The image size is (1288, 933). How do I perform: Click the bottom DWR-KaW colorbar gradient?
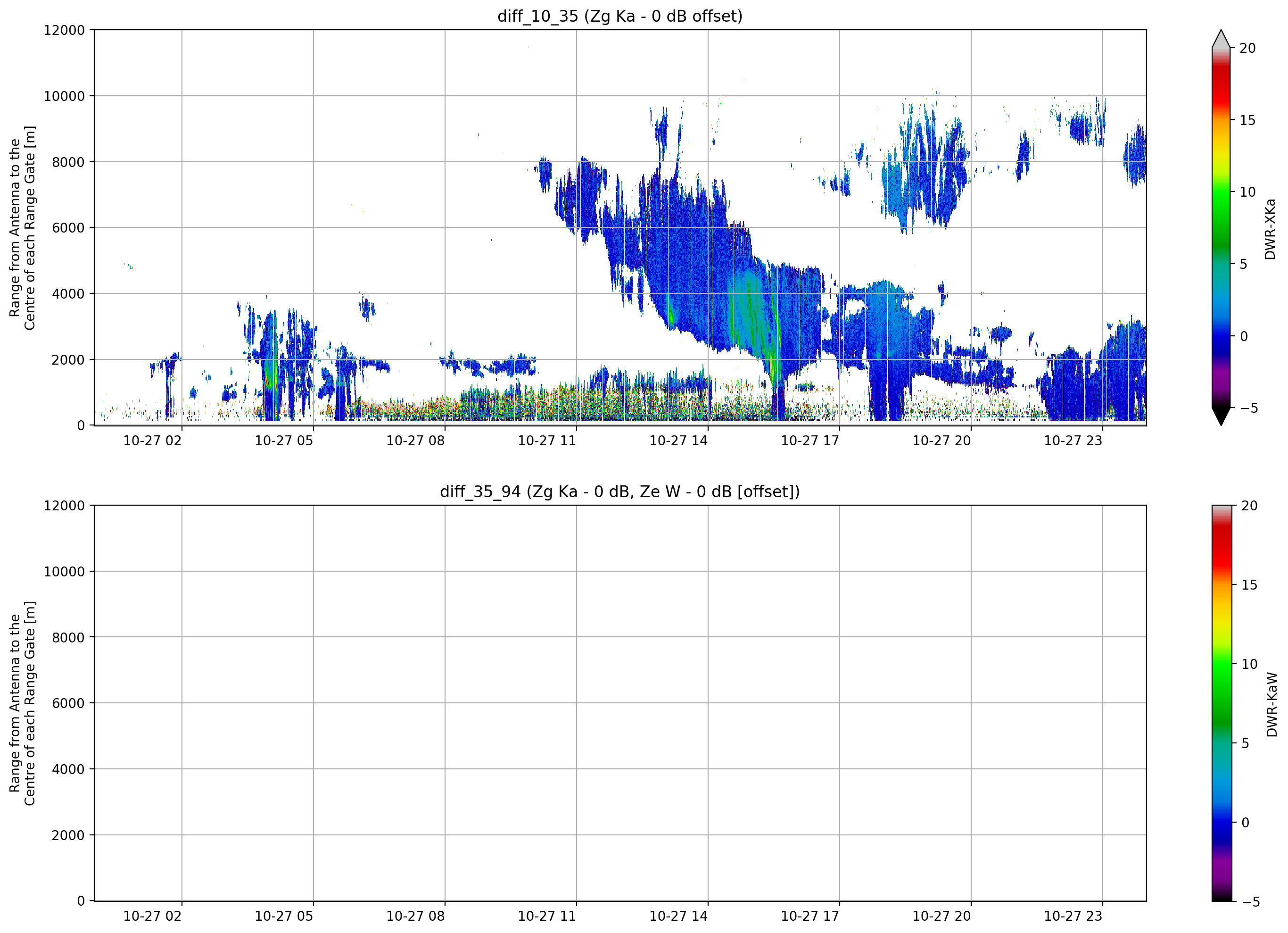(1222, 703)
